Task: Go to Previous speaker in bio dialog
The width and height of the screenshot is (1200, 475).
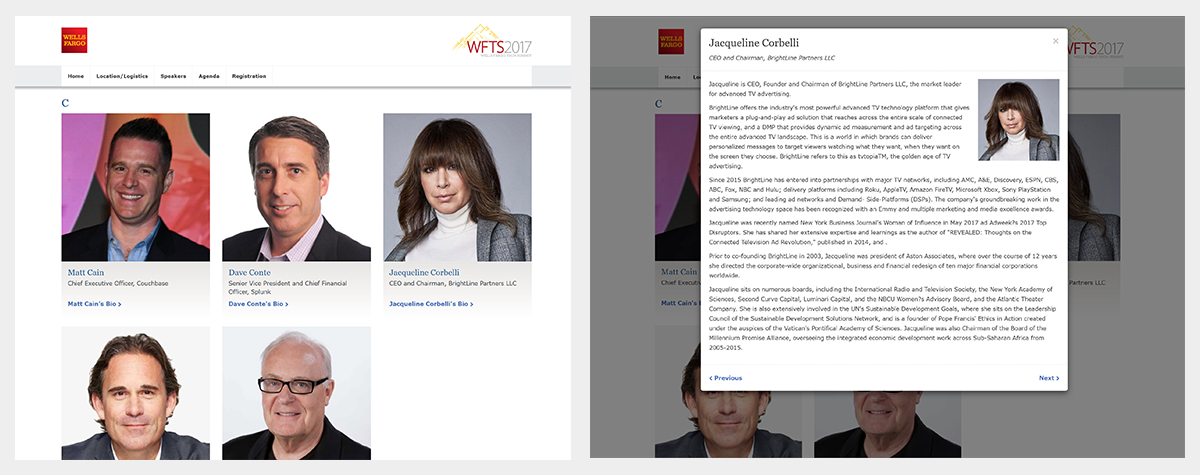Action: [x=726, y=378]
